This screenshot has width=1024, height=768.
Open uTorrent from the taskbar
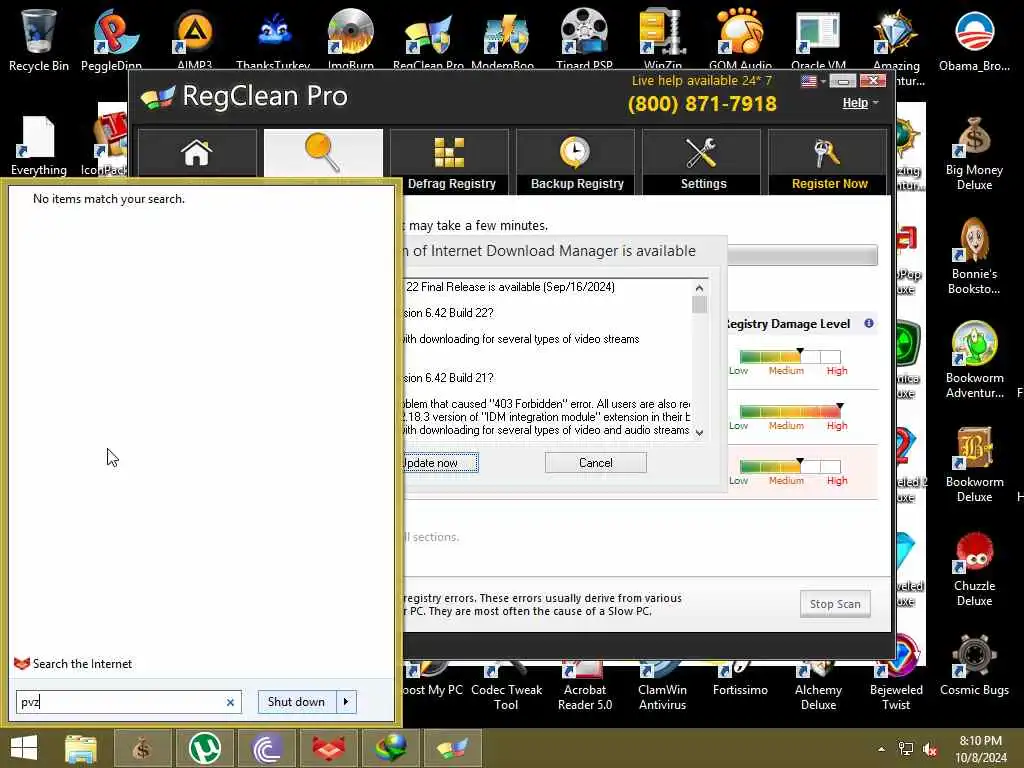(x=204, y=748)
